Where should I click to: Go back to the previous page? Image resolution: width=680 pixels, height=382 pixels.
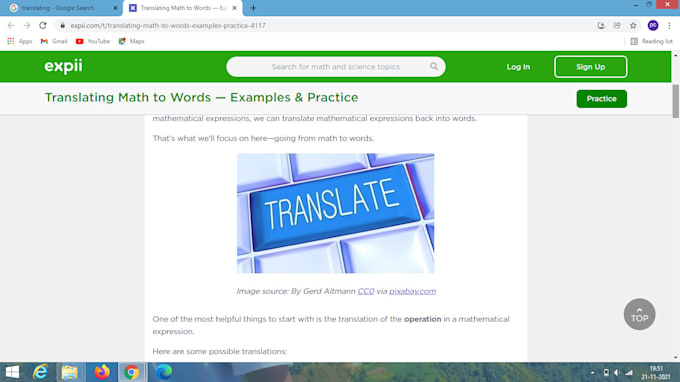pyautogui.click(x=11, y=26)
